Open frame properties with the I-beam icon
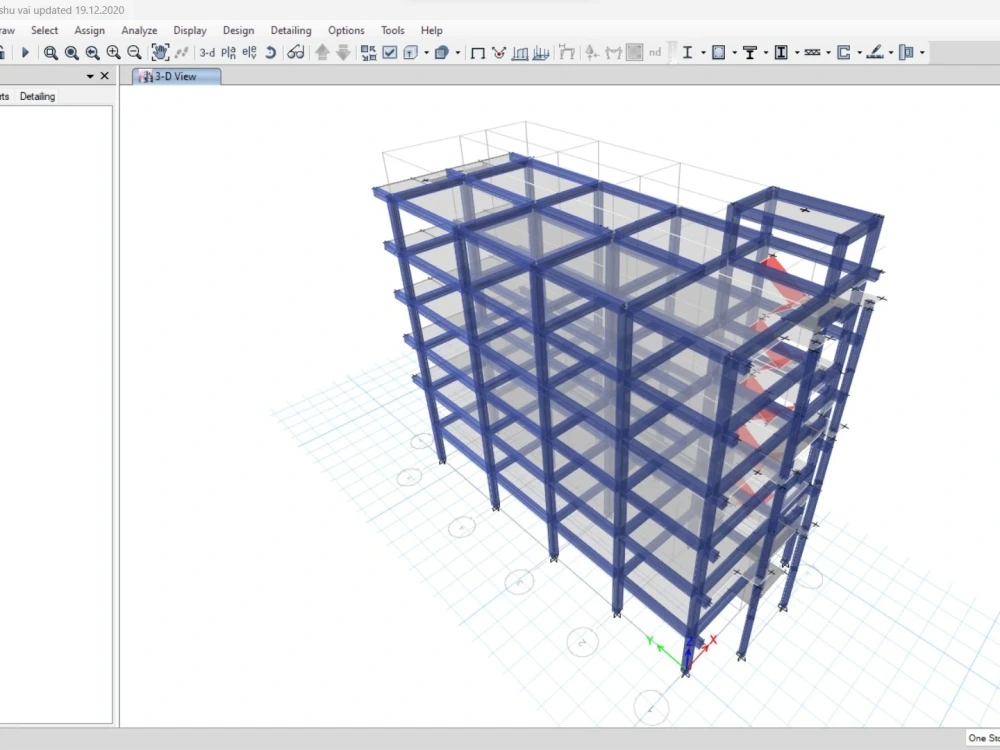Image resolution: width=1000 pixels, height=750 pixels. pos(688,52)
